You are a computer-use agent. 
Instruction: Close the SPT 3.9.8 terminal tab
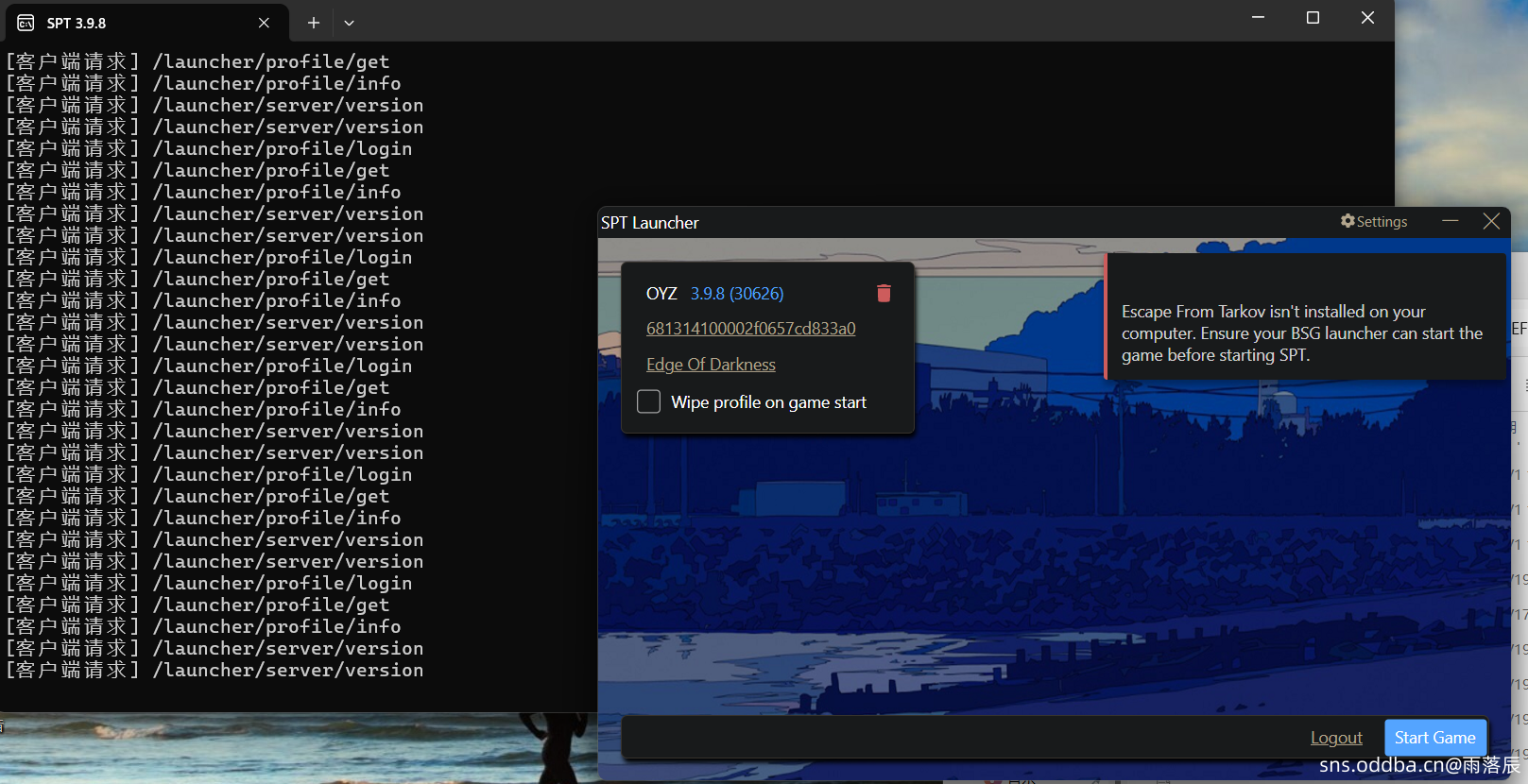coord(264,23)
